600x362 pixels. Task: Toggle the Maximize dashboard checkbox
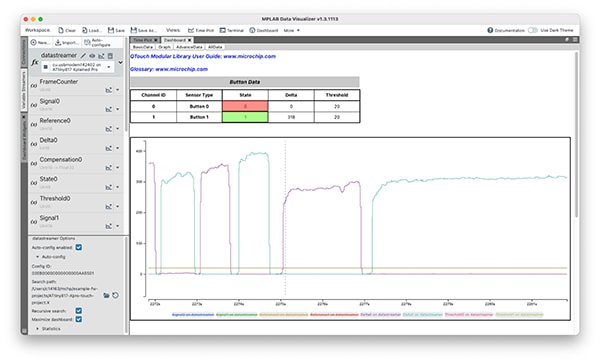[x=79, y=319]
